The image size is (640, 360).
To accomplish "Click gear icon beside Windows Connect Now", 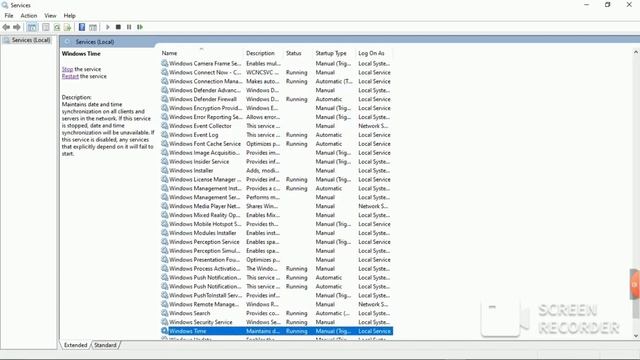I will pos(164,72).
